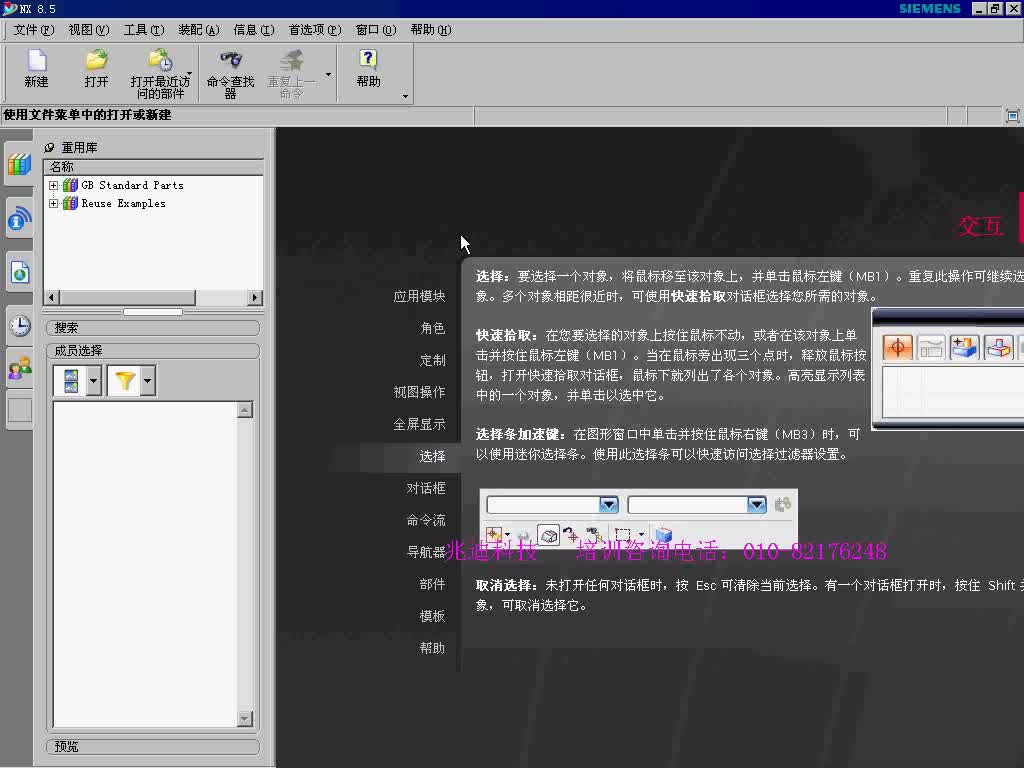Open the 视图(V) menu
This screenshot has width=1024, height=768.
pyautogui.click(x=89, y=30)
